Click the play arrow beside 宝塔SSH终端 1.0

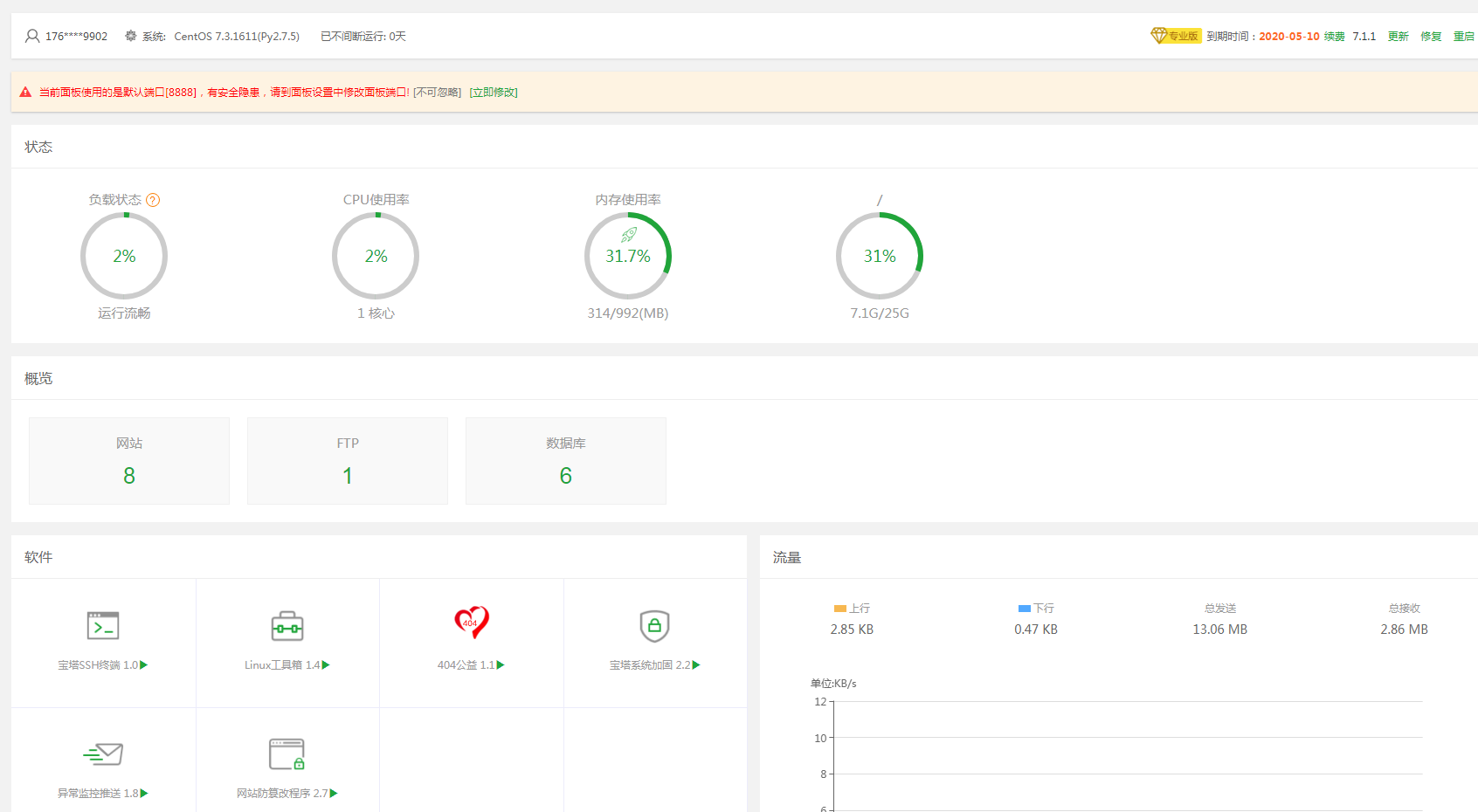144,665
